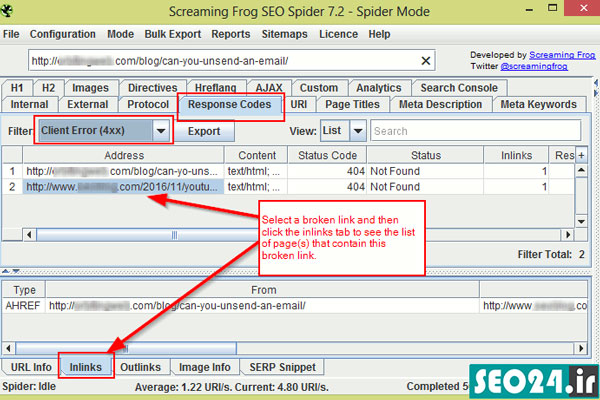Switch to the H2 tab
The width and height of the screenshot is (600, 400).
[x=48, y=88]
